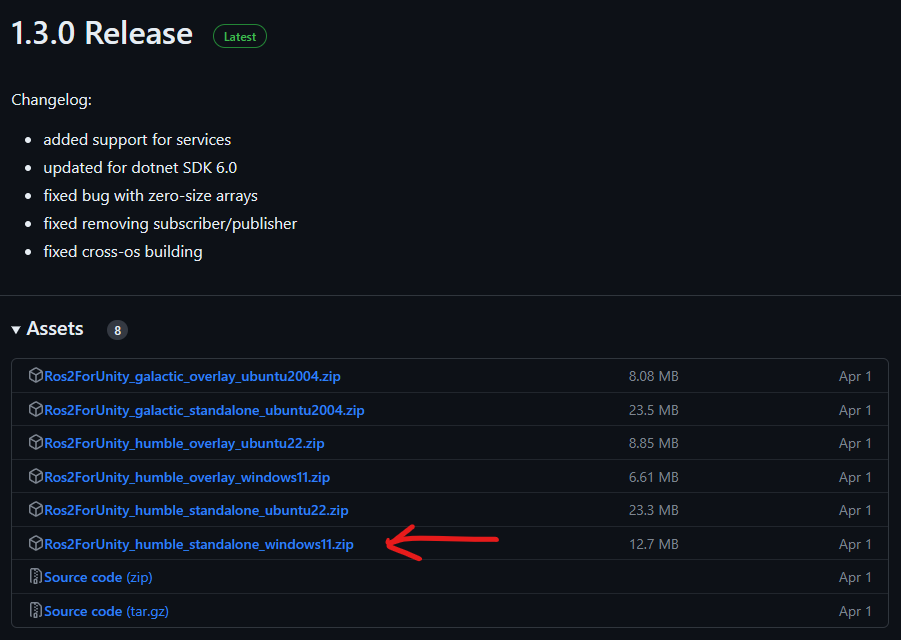Click package icon beside galactic_standalone_ubuntu2004.zip
Viewport: 901px width, 640px height.
pyautogui.click(x=36, y=410)
